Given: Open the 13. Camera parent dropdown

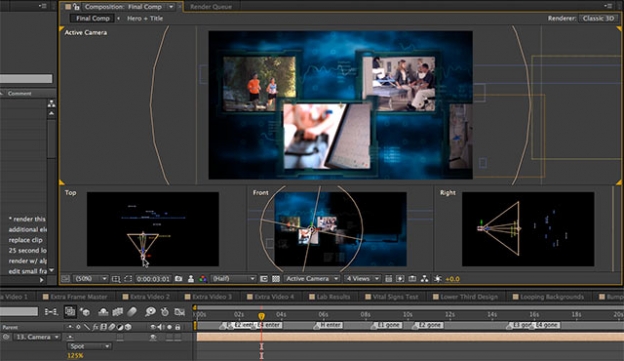Looking at the screenshot, I should point(37,337).
